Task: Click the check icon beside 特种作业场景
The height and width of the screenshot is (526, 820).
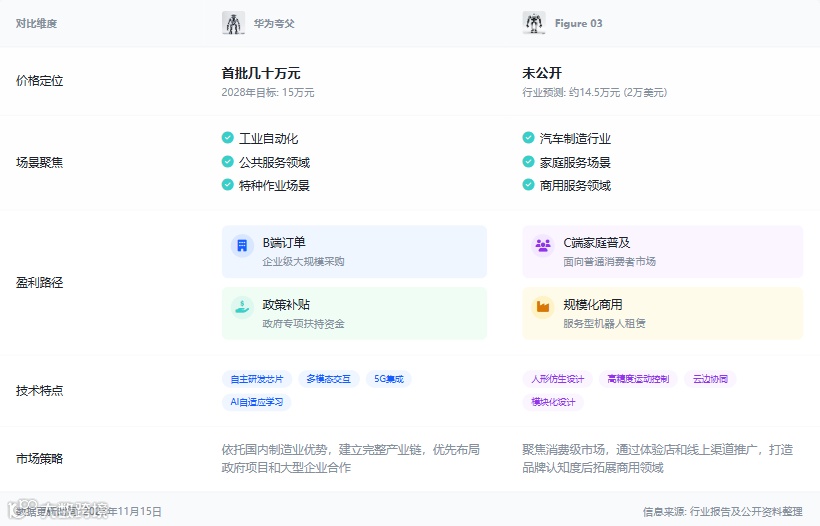Action: tap(227, 185)
